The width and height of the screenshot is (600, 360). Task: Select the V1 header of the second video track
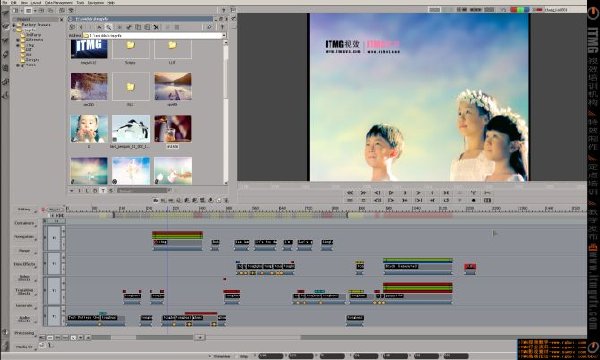[x=54, y=264]
